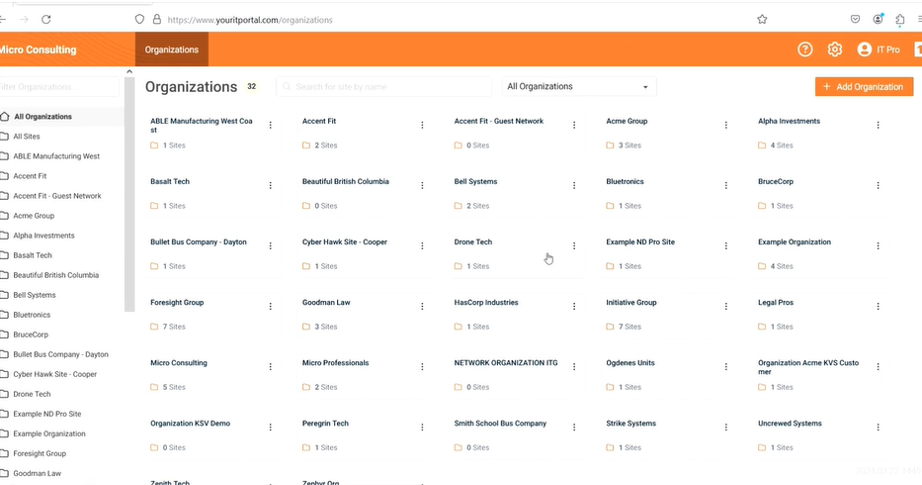Open kebab menu for Peregrin Tech card
Image resolution: width=922 pixels, height=485 pixels.
click(422, 427)
